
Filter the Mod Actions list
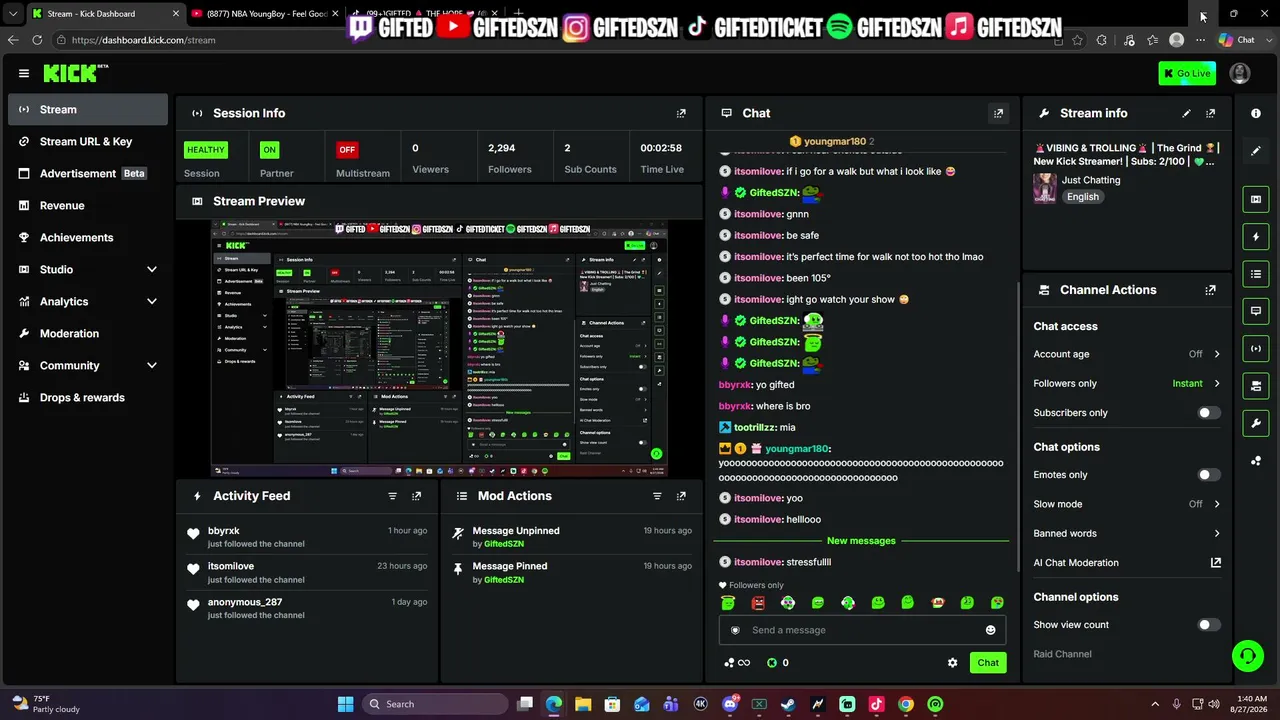657,496
